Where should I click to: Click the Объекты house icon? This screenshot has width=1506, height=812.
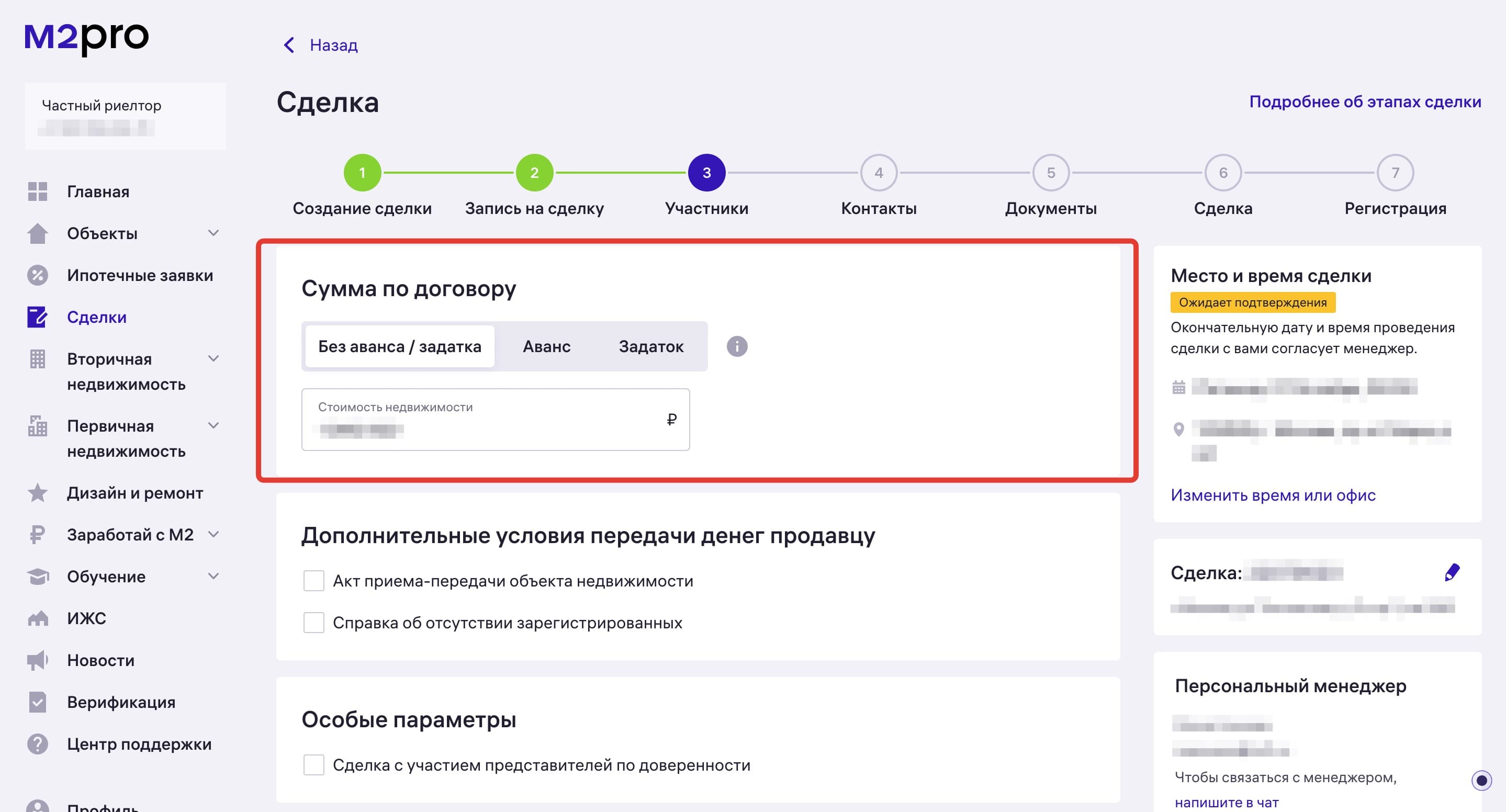point(38,233)
